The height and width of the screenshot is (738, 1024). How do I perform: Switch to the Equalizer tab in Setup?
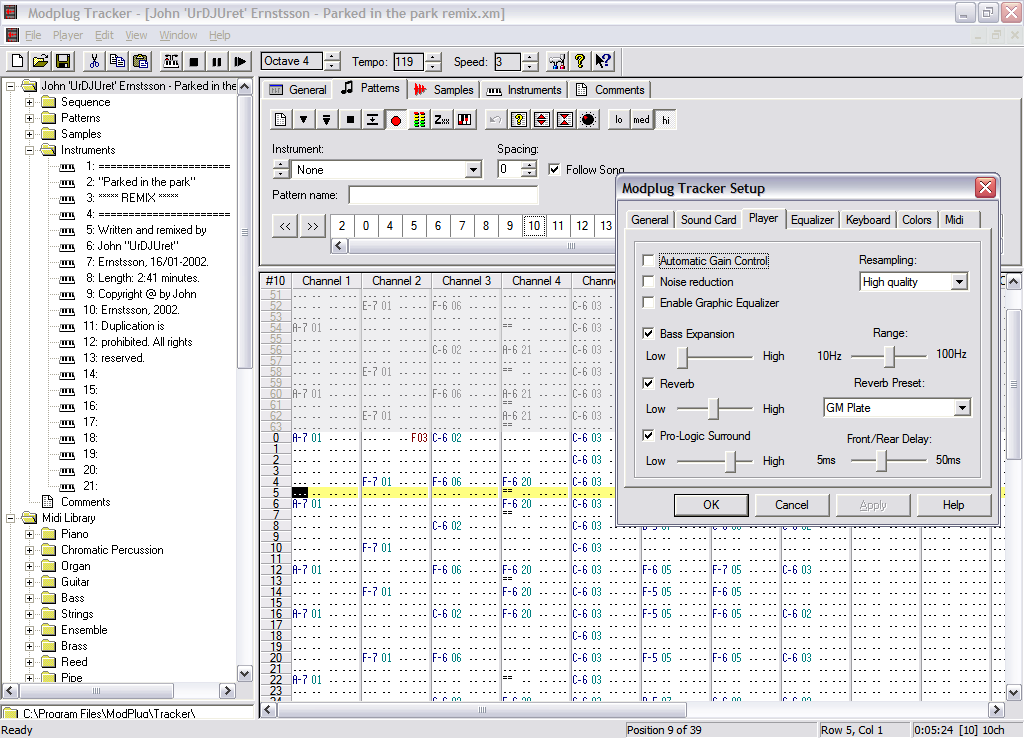(812, 220)
